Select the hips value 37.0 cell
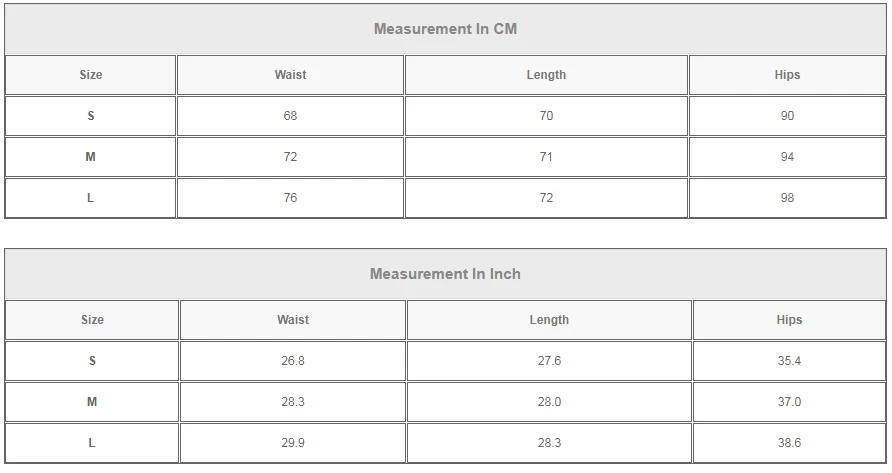Screen dimensions: 892x473 click(x=789, y=402)
